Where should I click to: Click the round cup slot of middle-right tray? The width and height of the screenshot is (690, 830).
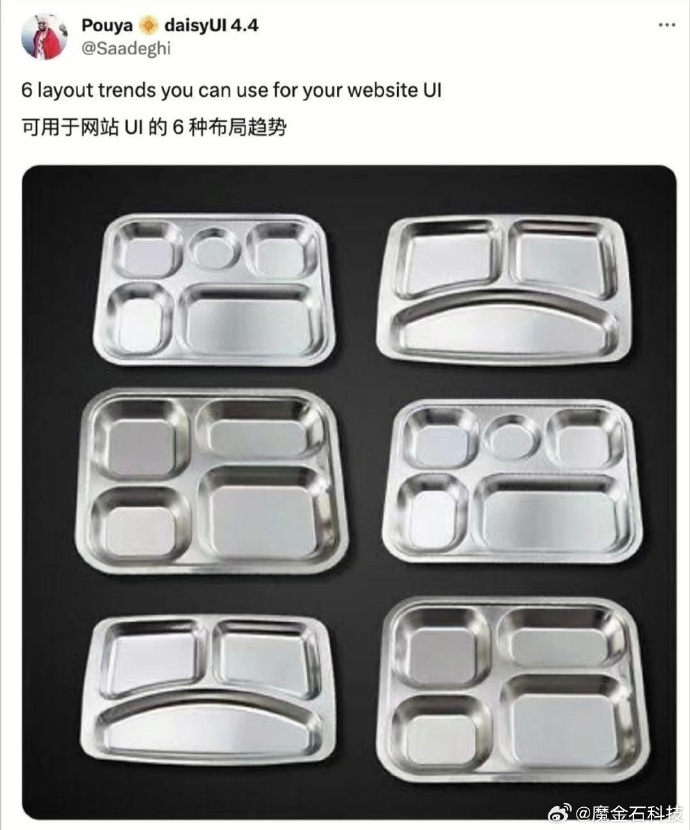pos(512,438)
